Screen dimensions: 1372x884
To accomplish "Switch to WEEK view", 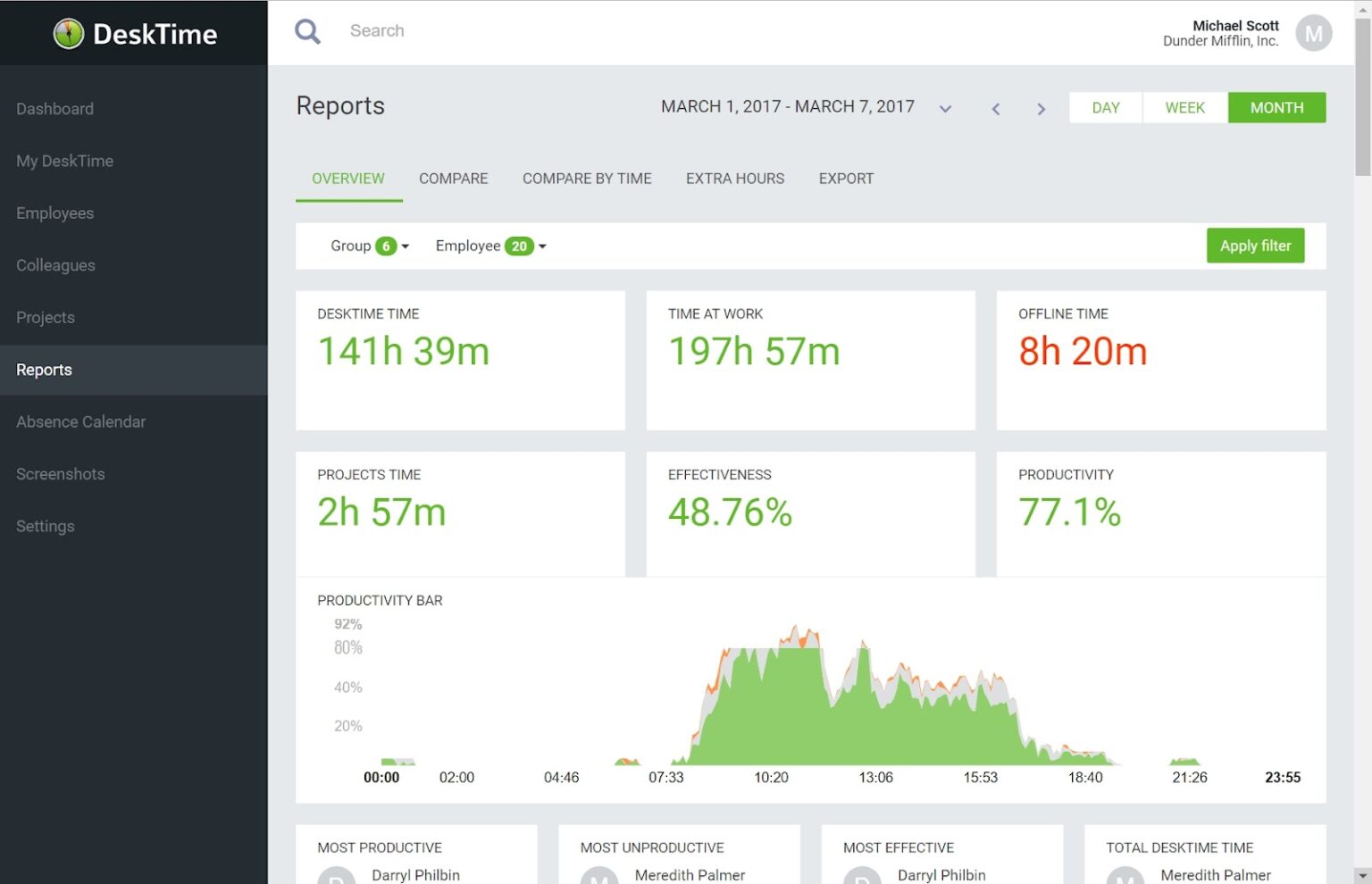I will 1184,107.
